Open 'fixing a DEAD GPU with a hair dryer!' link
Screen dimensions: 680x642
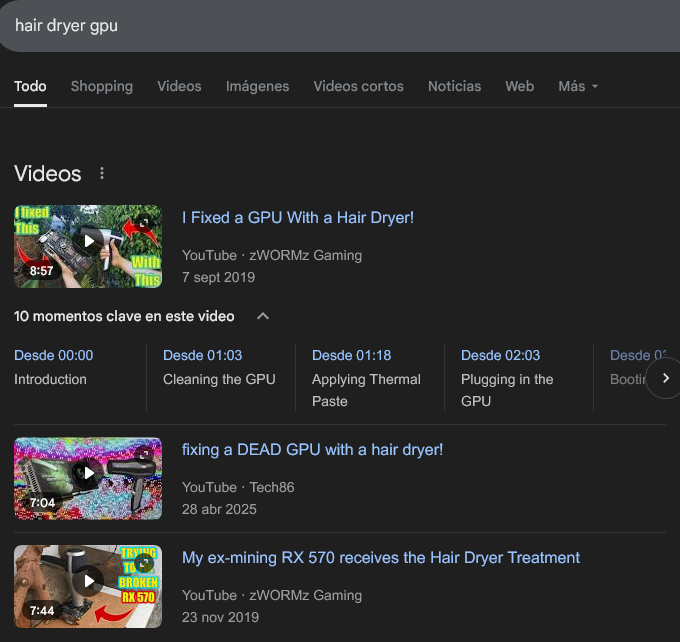pos(312,450)
